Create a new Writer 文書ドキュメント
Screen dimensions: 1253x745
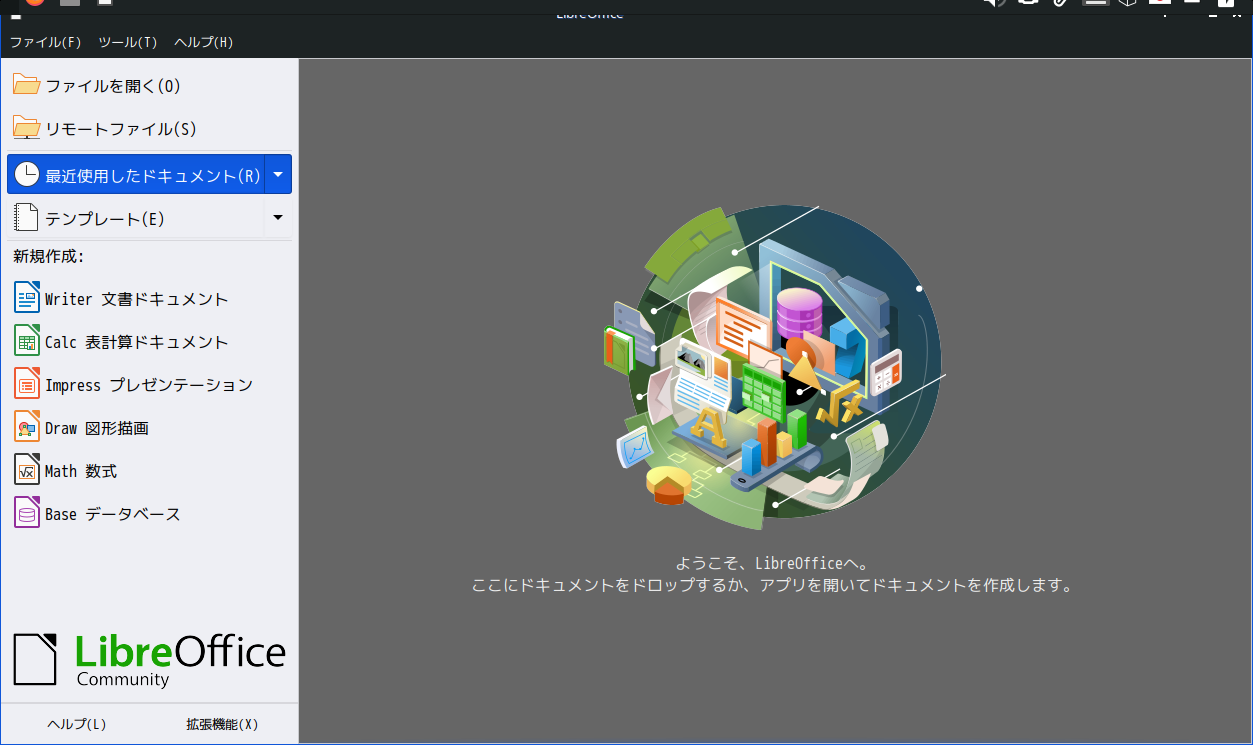(x=121, y=299)
